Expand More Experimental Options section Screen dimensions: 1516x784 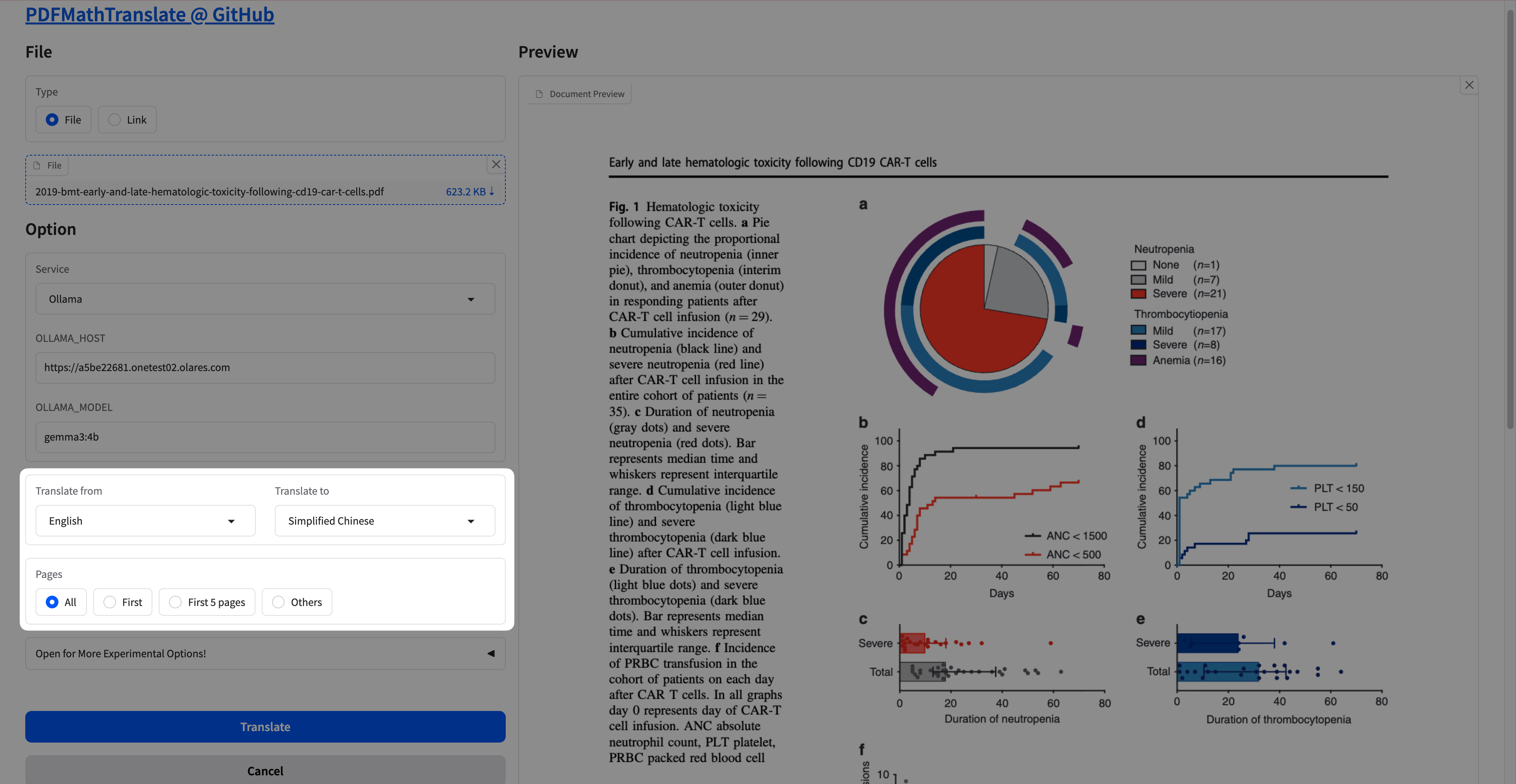[265, 653]
